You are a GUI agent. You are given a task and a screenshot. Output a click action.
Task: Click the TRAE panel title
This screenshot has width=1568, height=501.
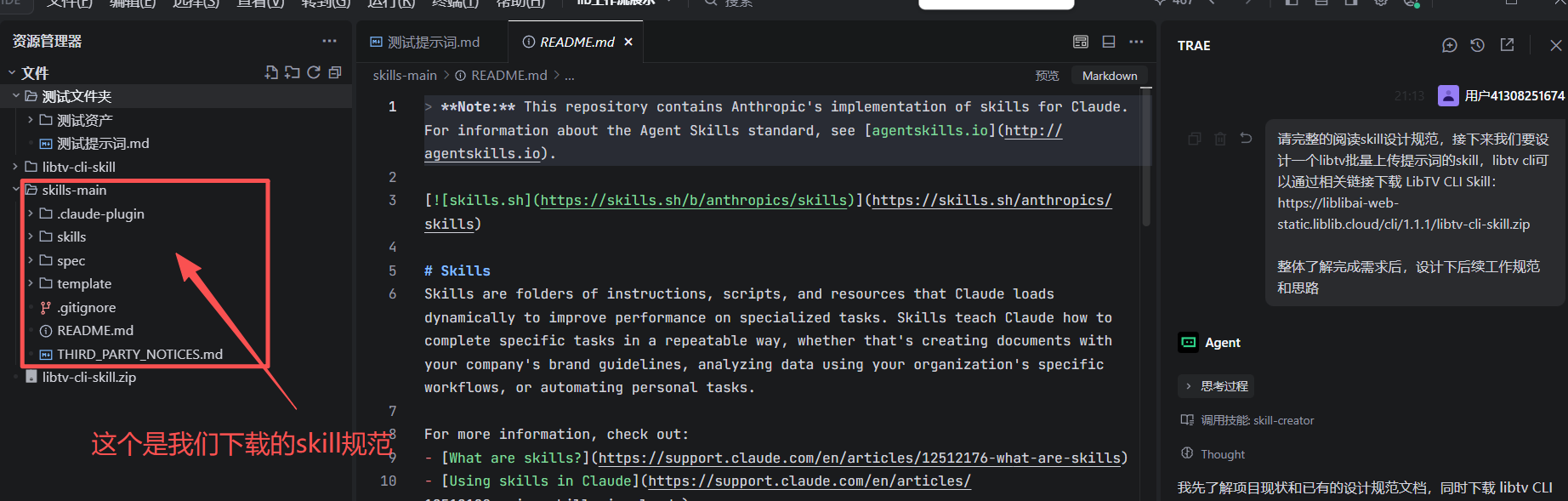coord(1194,45)
